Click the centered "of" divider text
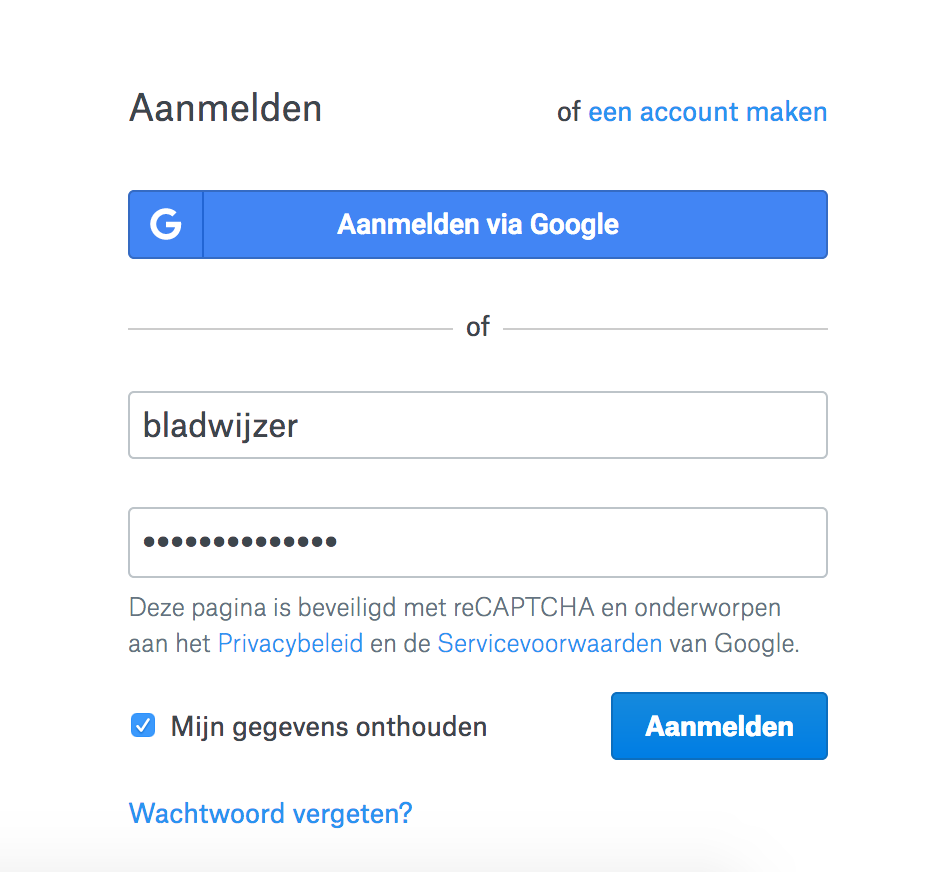 tap(478, 327)
